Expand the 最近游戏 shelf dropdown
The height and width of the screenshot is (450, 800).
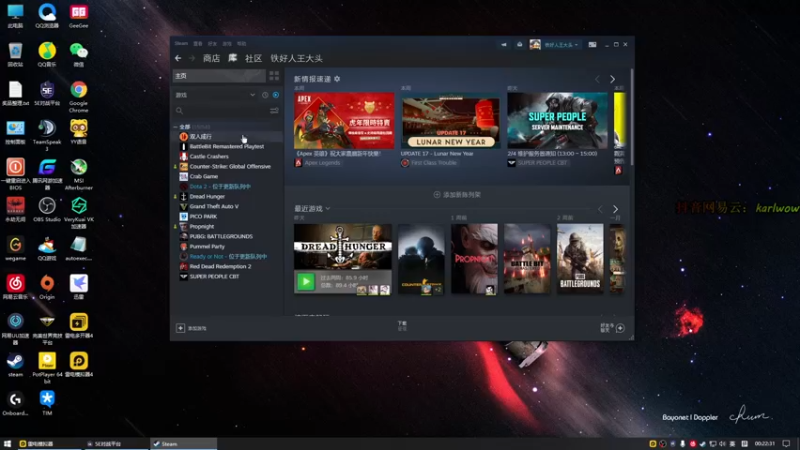coord(328,208)
